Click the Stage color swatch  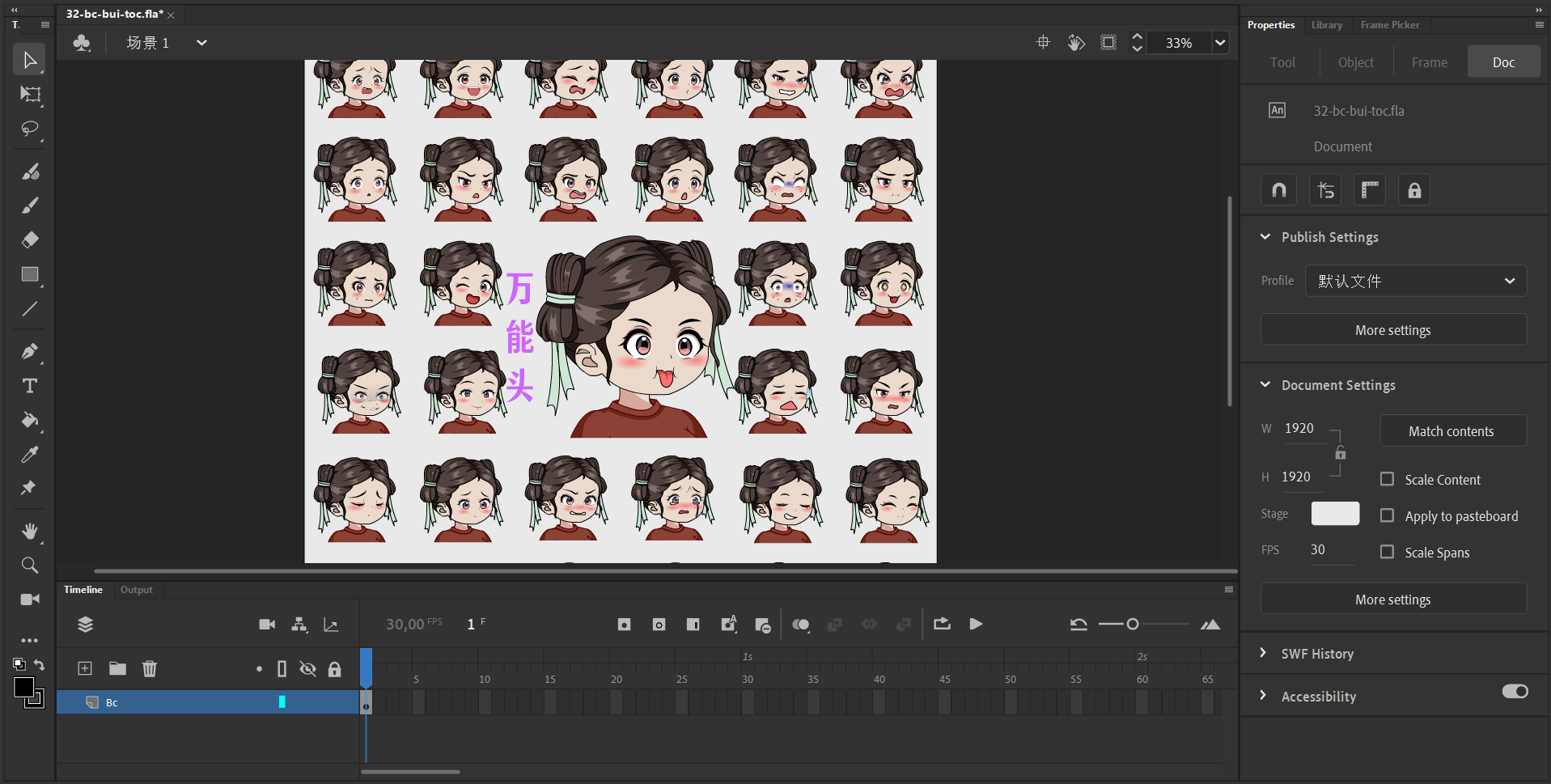coord(1335,514)
